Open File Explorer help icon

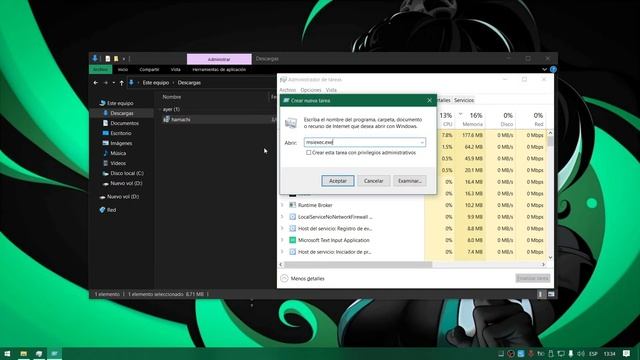pos(553,69)
